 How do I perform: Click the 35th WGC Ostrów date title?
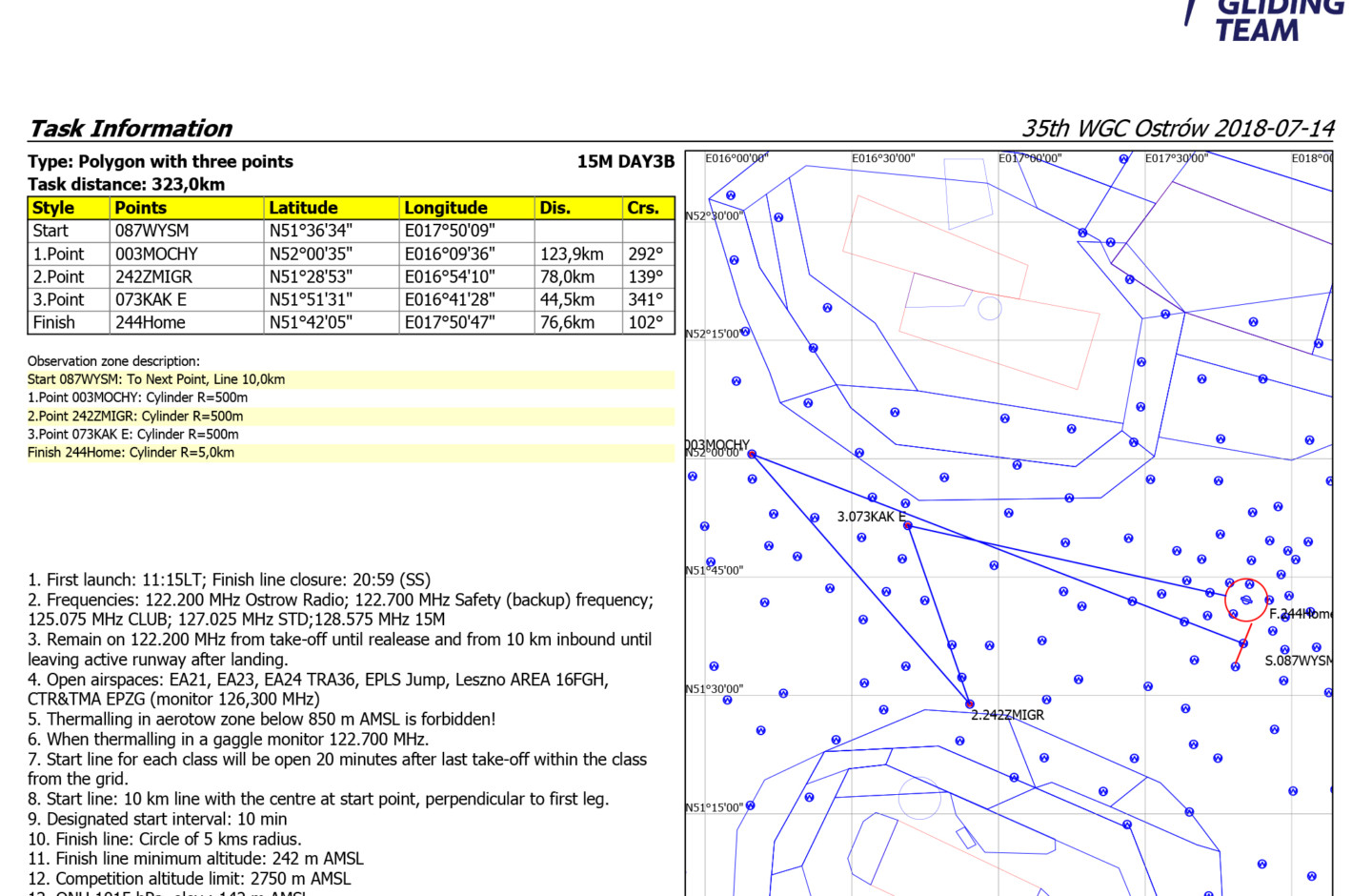(1178, 129)
